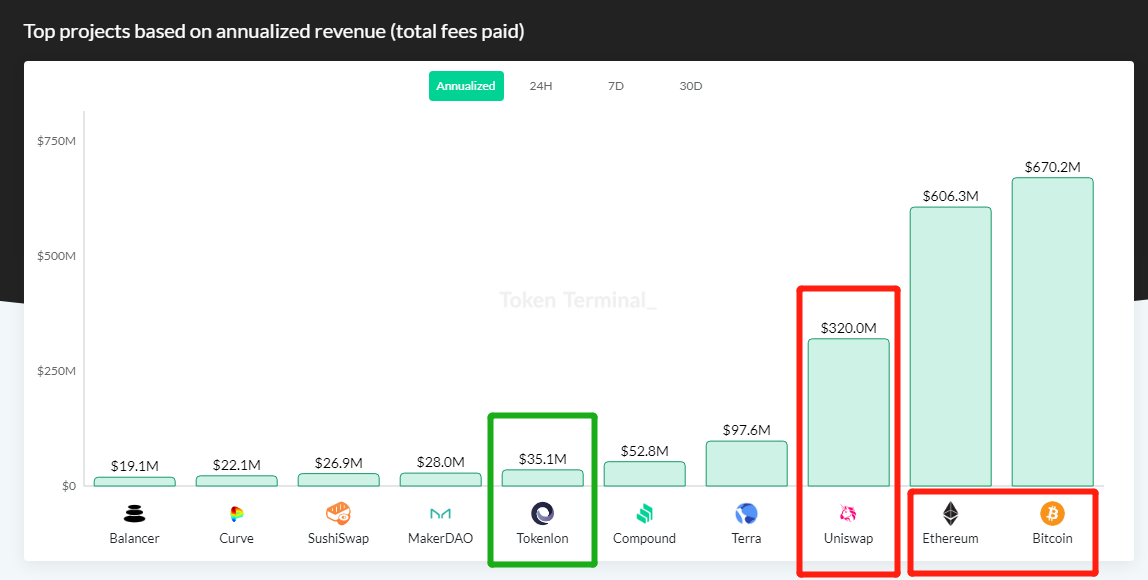The image size is (1148, 580).
Task: Click the $320.0M value label
Action: [848, 328]
